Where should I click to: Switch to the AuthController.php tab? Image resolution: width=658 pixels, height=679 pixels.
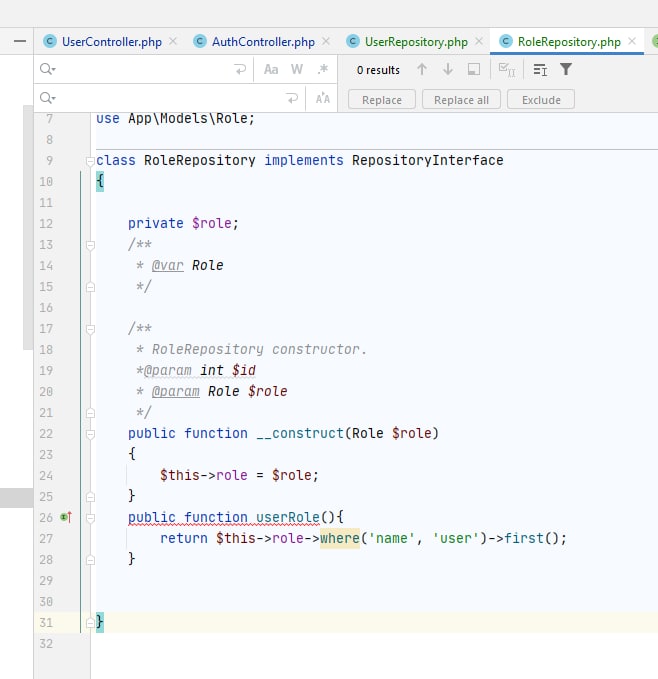pyautogui.click(x=262, y=42)
